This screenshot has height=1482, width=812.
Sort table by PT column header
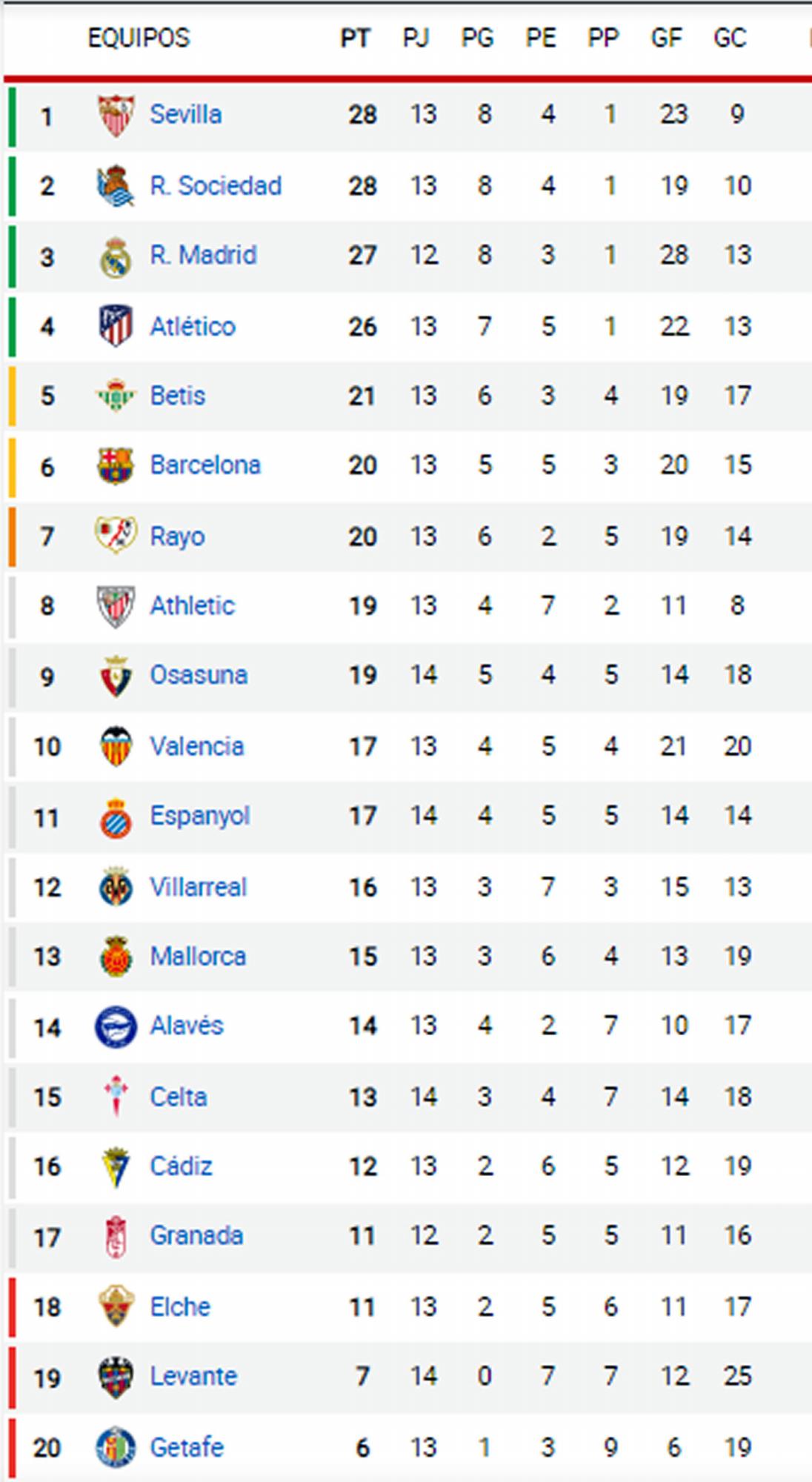pyautogui.click(x=355, y=38)
